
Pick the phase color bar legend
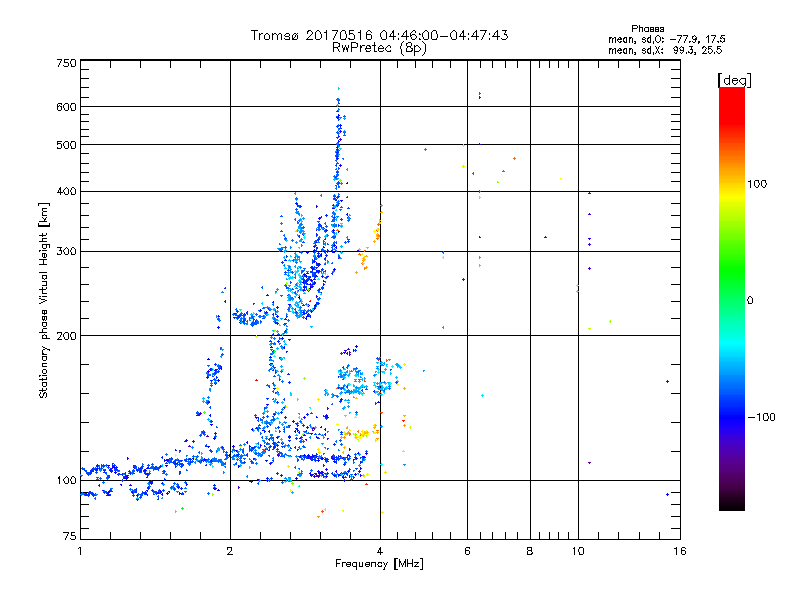click(x=732, y=298)
